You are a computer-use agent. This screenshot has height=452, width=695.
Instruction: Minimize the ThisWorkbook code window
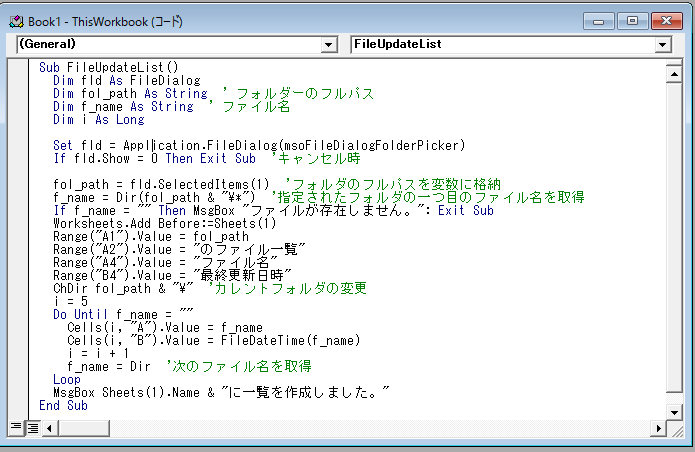coord(599,21)
